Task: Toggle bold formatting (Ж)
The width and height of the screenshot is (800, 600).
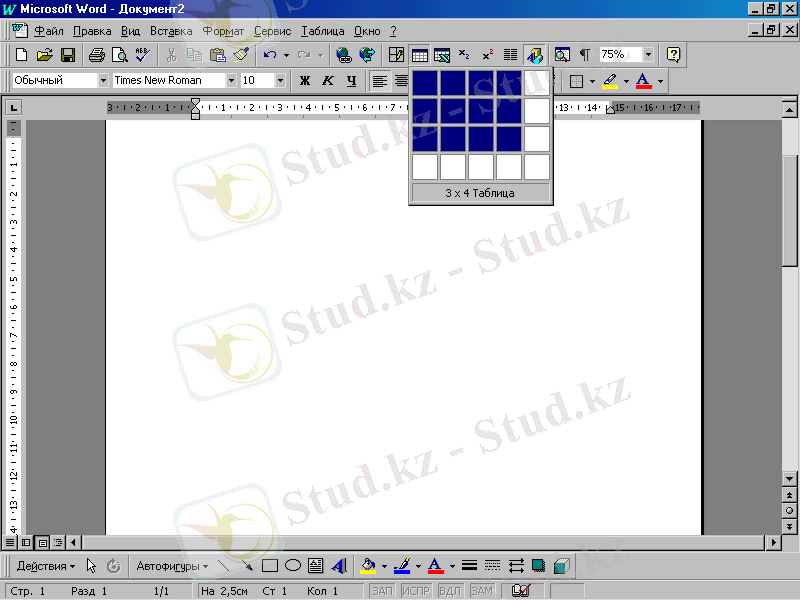Action: point(305,81)
